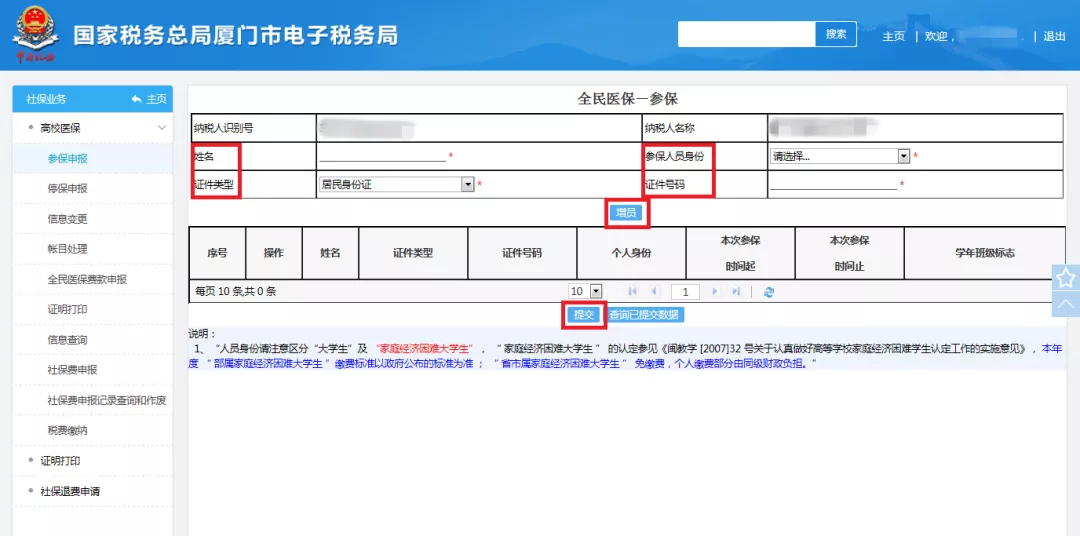The width and height of the screenshot is (1080, 536).
Task: Click the 提交 submit button
Action: click(x=584, y=315)
